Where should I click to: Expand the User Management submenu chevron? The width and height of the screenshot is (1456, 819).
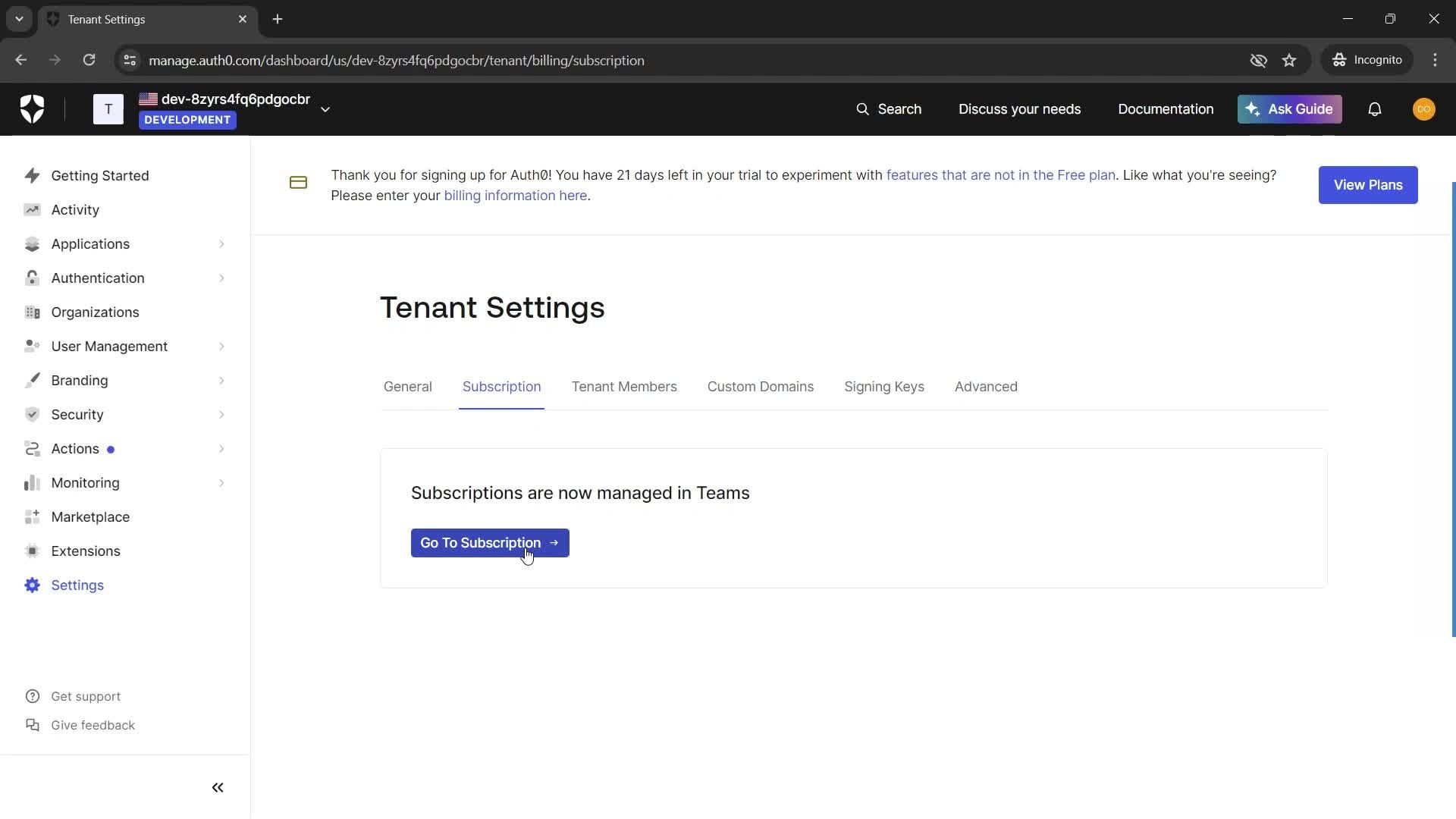221,347
